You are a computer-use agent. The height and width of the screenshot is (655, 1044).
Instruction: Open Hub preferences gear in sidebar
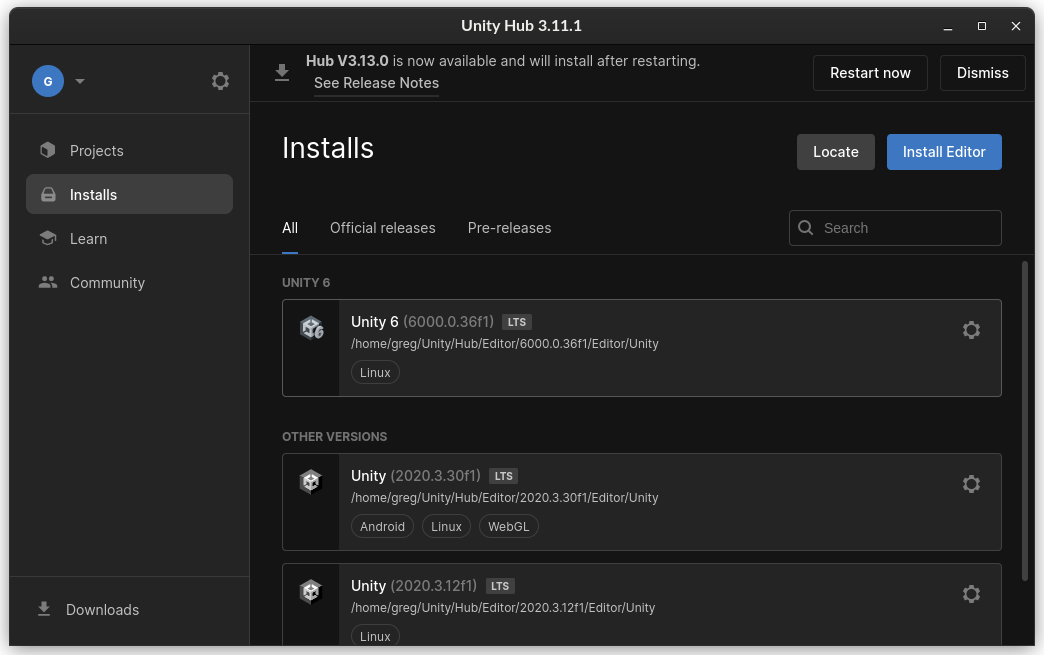[x=220, y=81]
